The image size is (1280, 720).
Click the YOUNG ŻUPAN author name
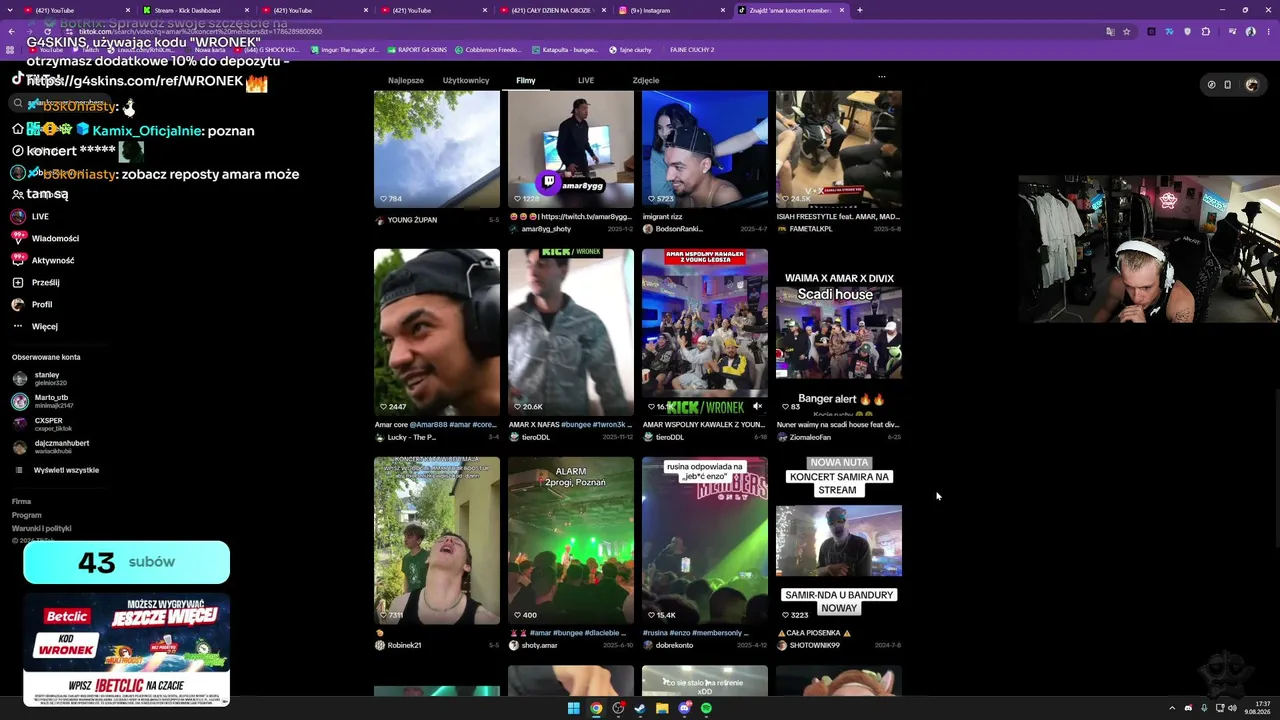click(x=412, y=220)
